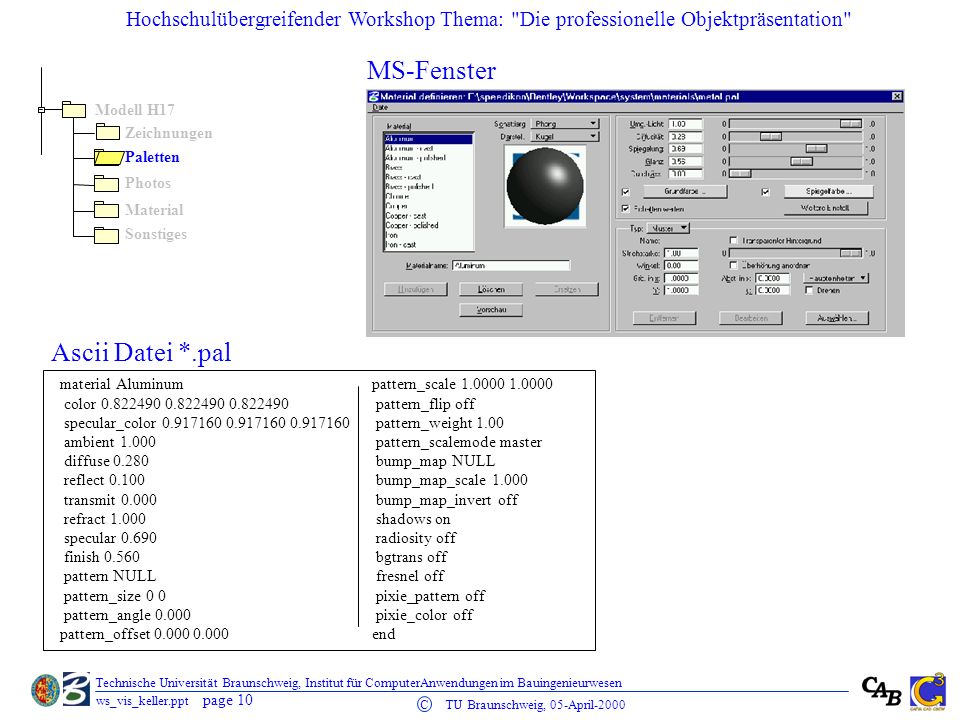This screenshot has height=720, width=960.
Task: Click the Modell H17 folder icon
Action: coord(74,110)
